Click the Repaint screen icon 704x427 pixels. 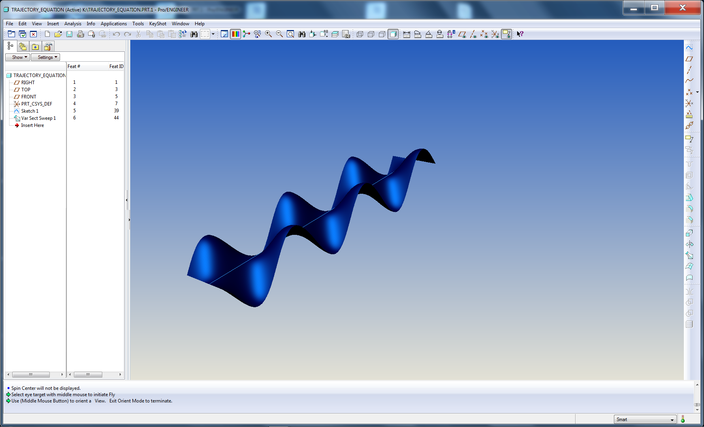[x=224, y=34]
